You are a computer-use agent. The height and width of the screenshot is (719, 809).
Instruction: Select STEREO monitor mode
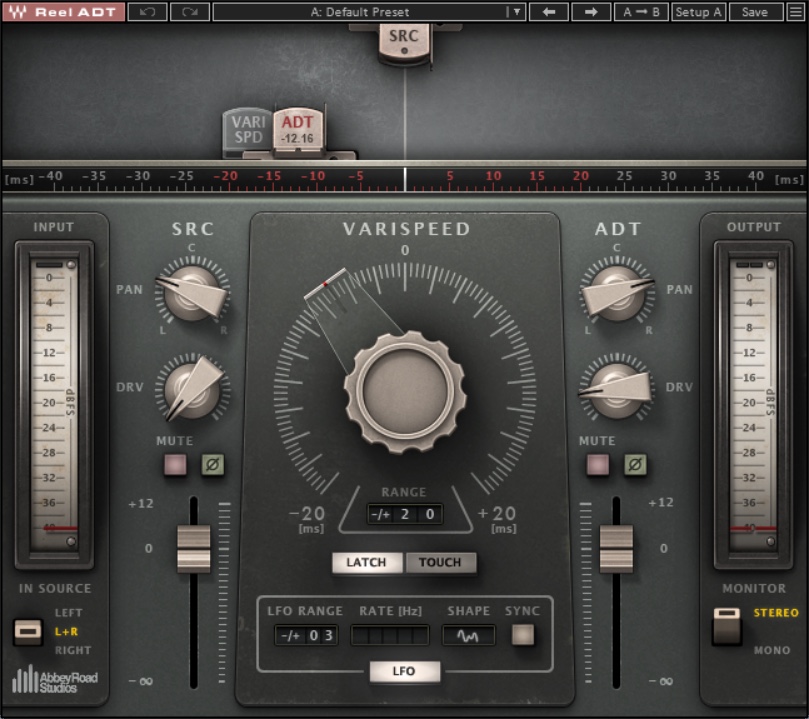[776, 613]
